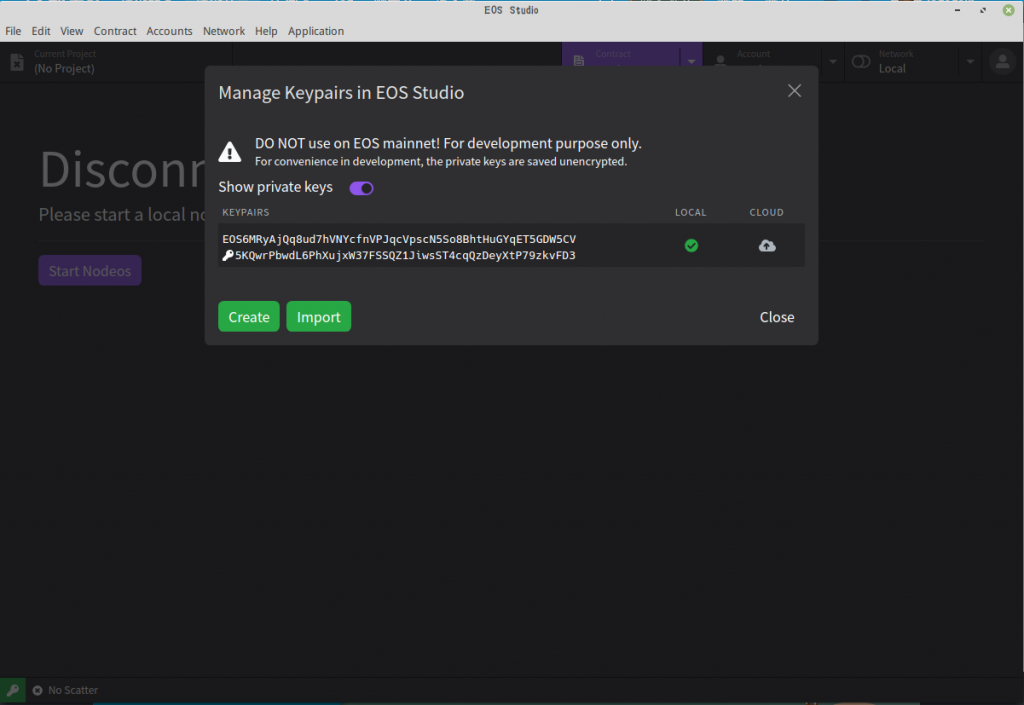Screen dimensions: 1024x705
Task: Open the Network menu
Action: 223,31
